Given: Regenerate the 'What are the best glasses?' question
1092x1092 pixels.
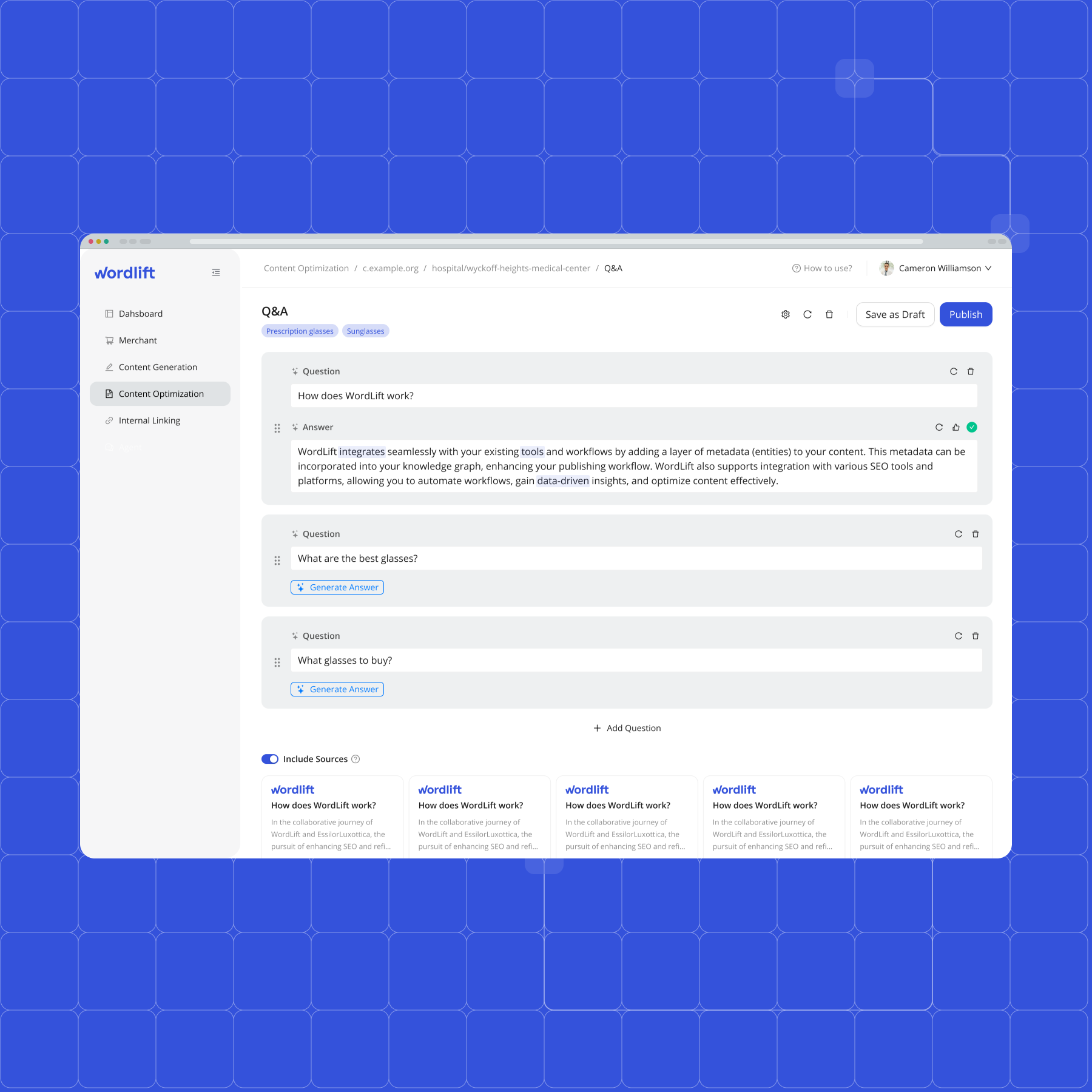Looking at the screenshot, I should pos(958,534).
